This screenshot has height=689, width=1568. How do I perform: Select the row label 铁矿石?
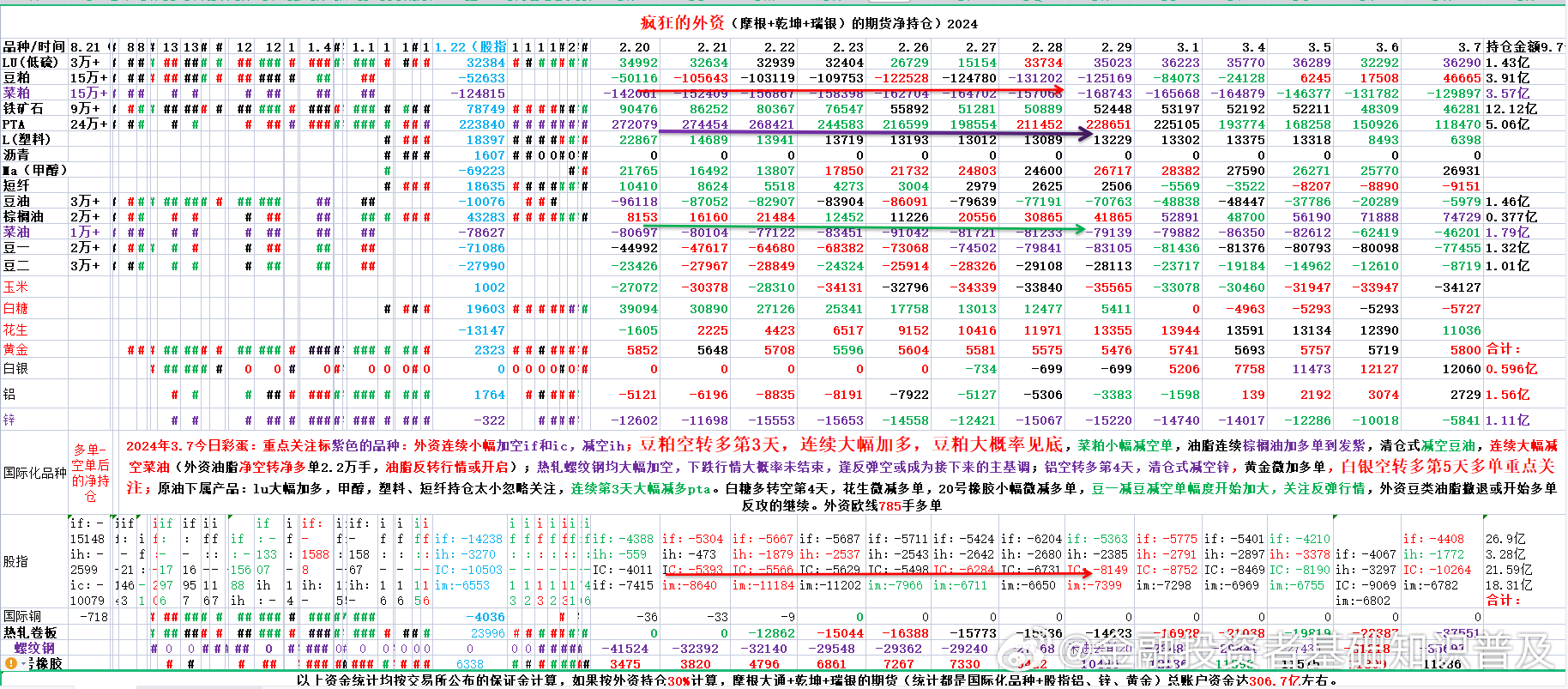[23, 109]
